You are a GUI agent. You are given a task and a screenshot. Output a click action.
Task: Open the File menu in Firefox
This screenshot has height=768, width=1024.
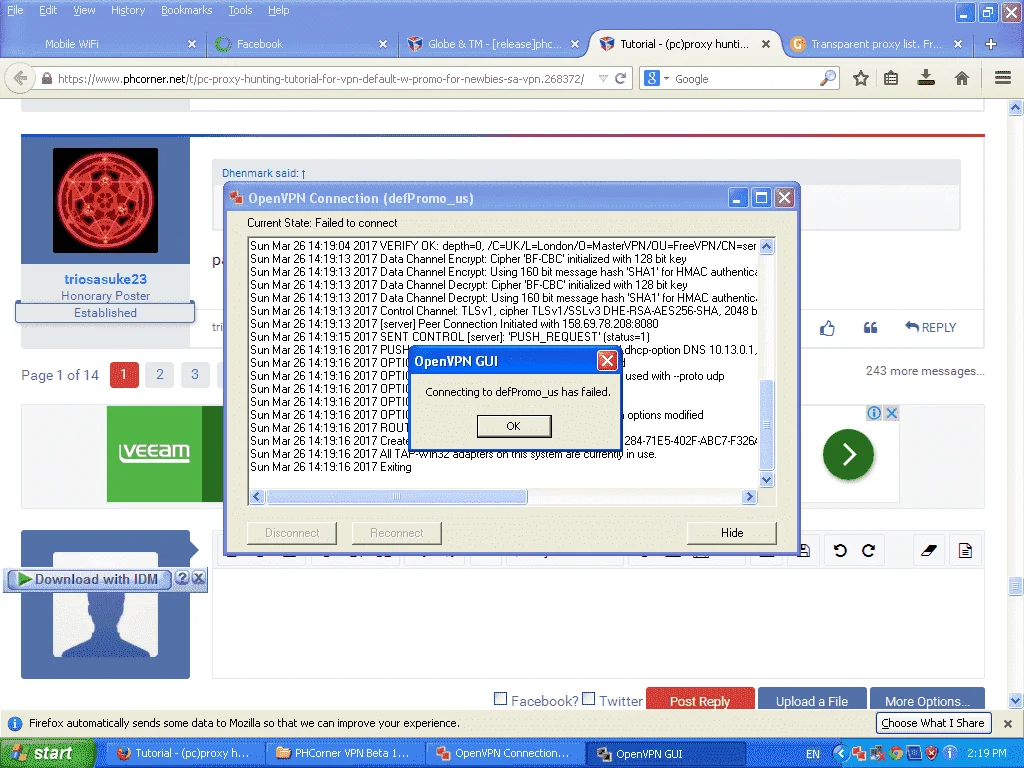point(15,10)
